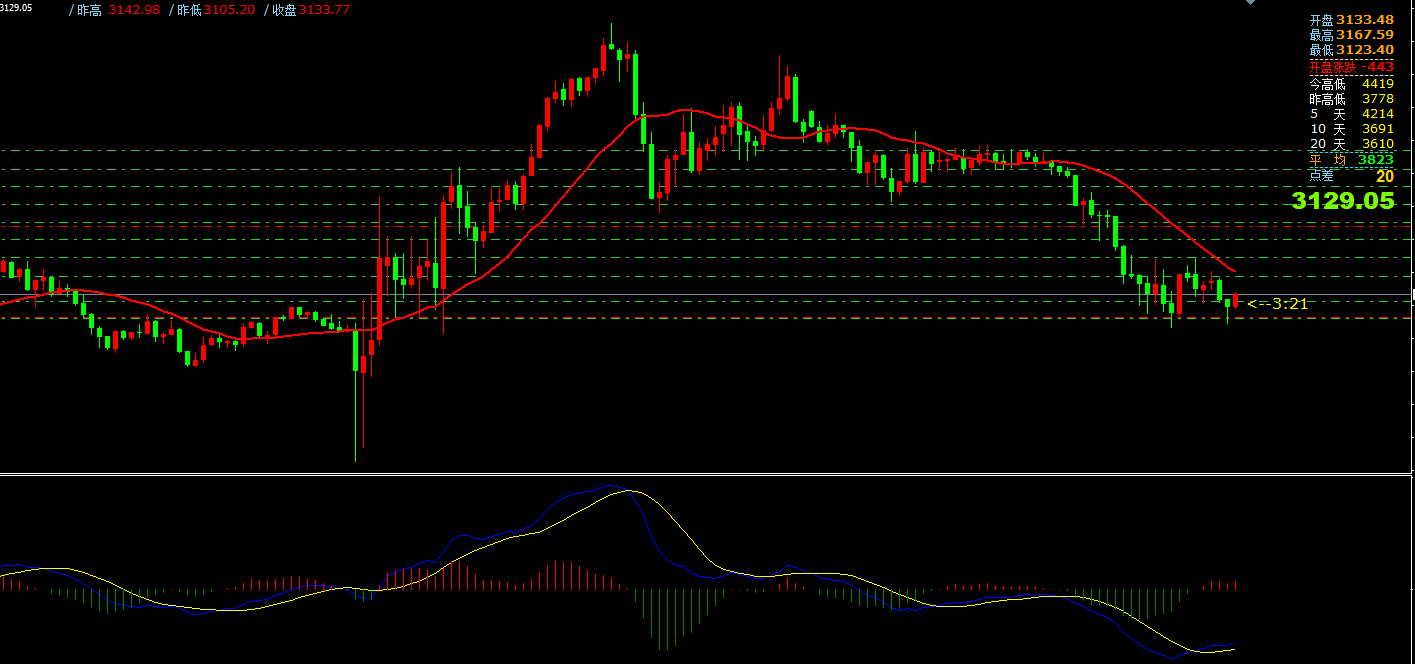Select the 10 天 3691 average row

[1351, 129]
